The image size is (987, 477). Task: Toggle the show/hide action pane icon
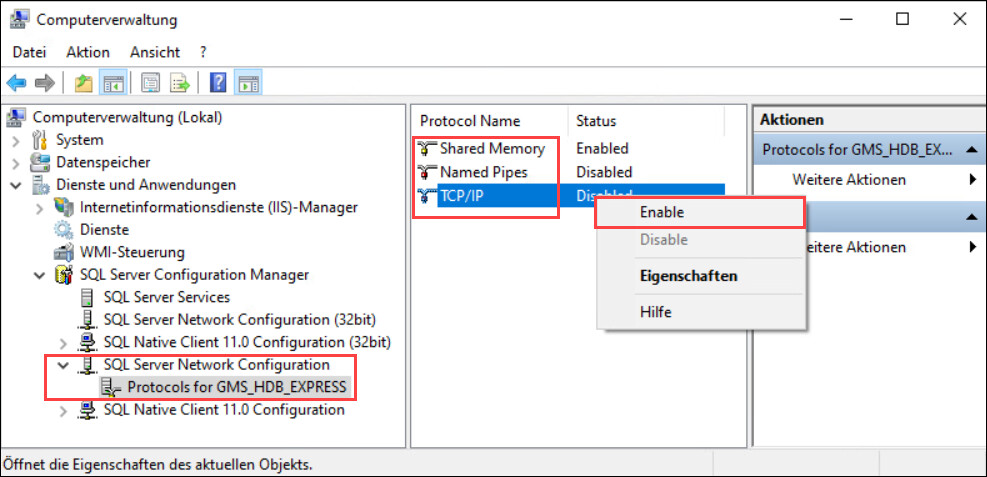pyautogui.click(x=247, y=83)
